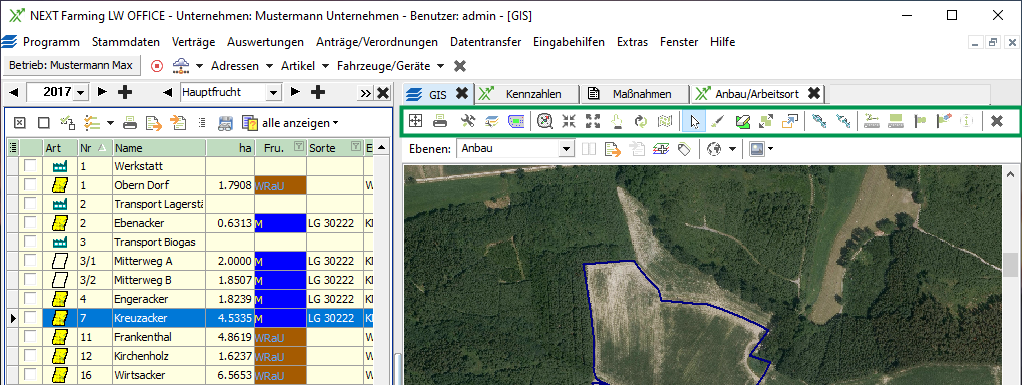Switch to the Maßnahmen tab
This screenshot has width=1022, height=385.
(635, 94)
